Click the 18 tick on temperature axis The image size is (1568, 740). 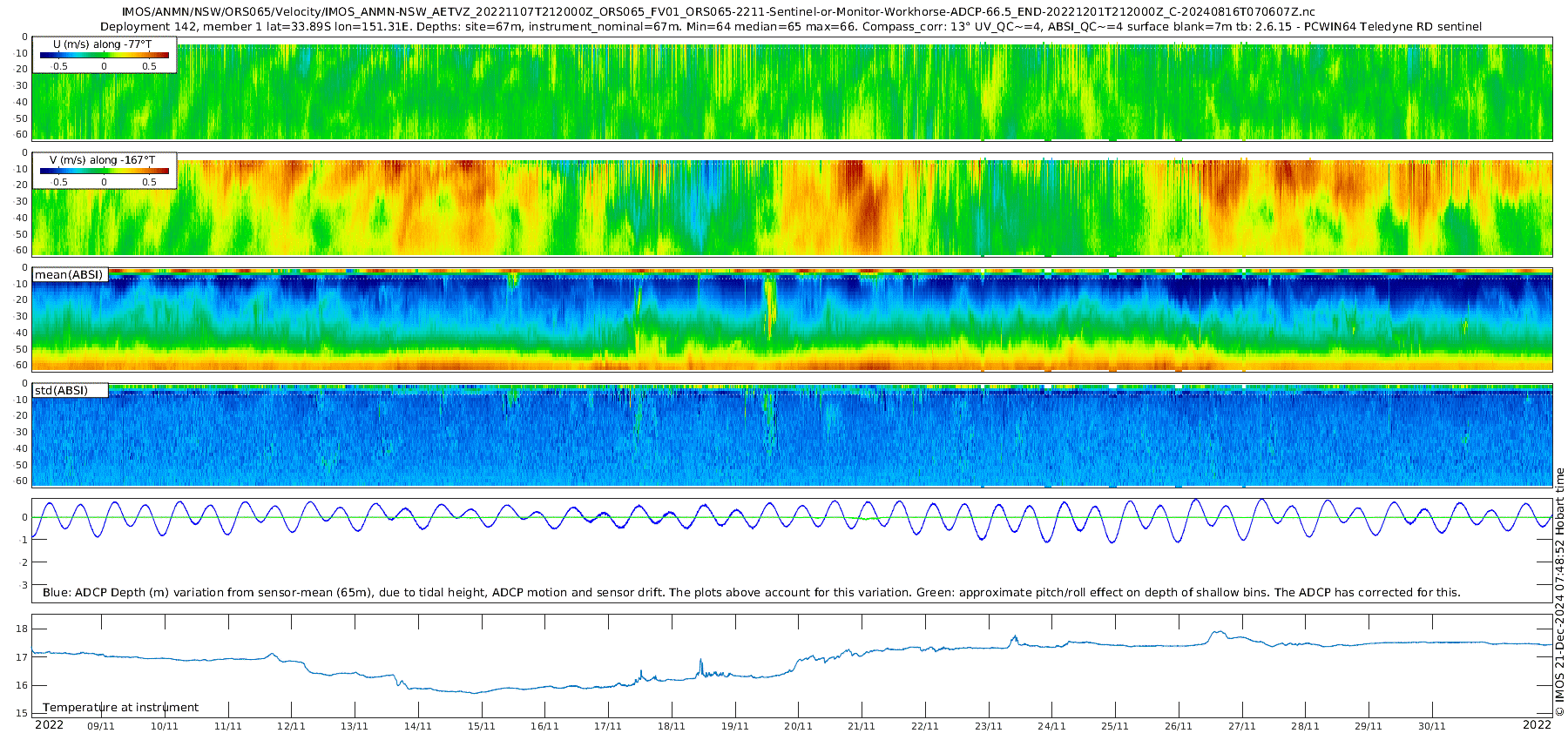tap(23, 629)
